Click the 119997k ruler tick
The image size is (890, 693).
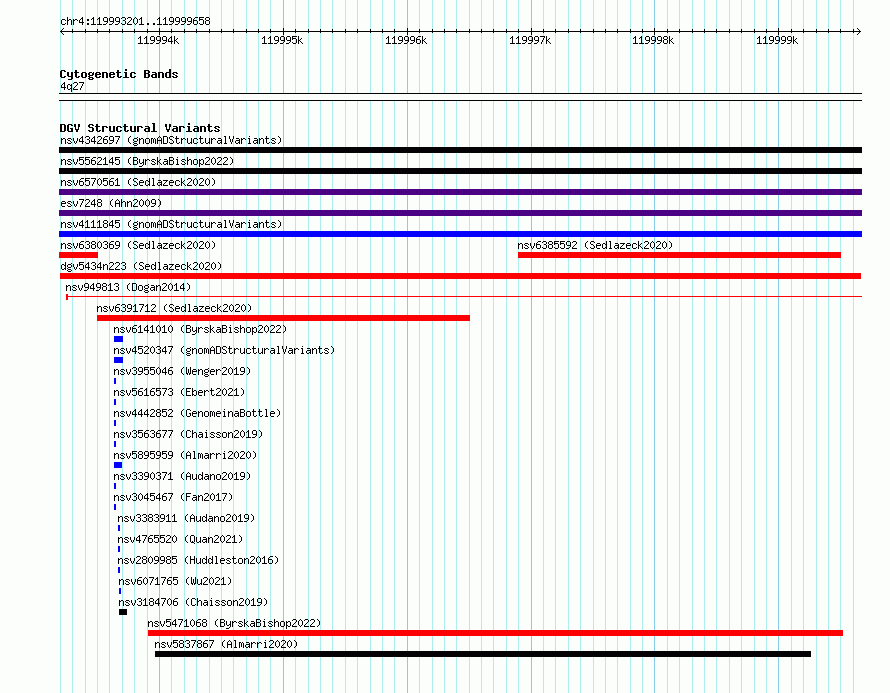click(530, 40)
